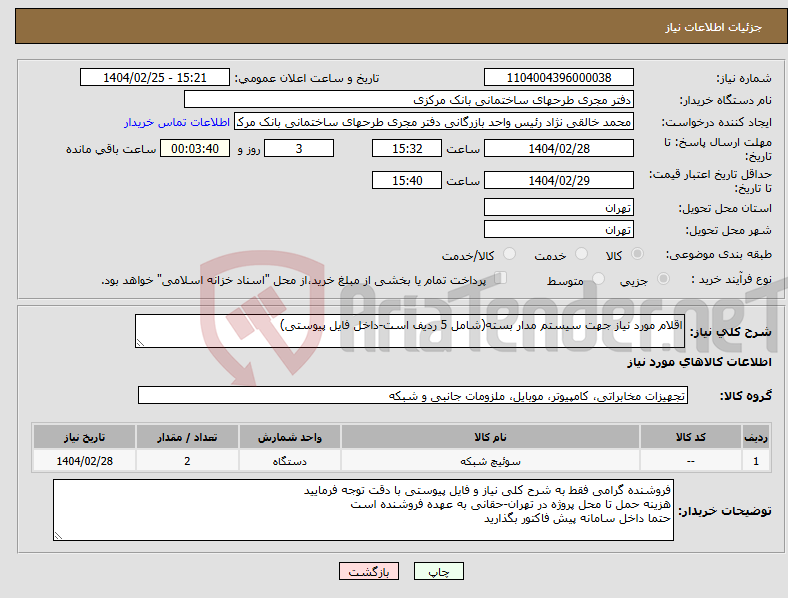Click the نام کالا column header
Screen dimensions: 788x598
(x=490, y=437)
